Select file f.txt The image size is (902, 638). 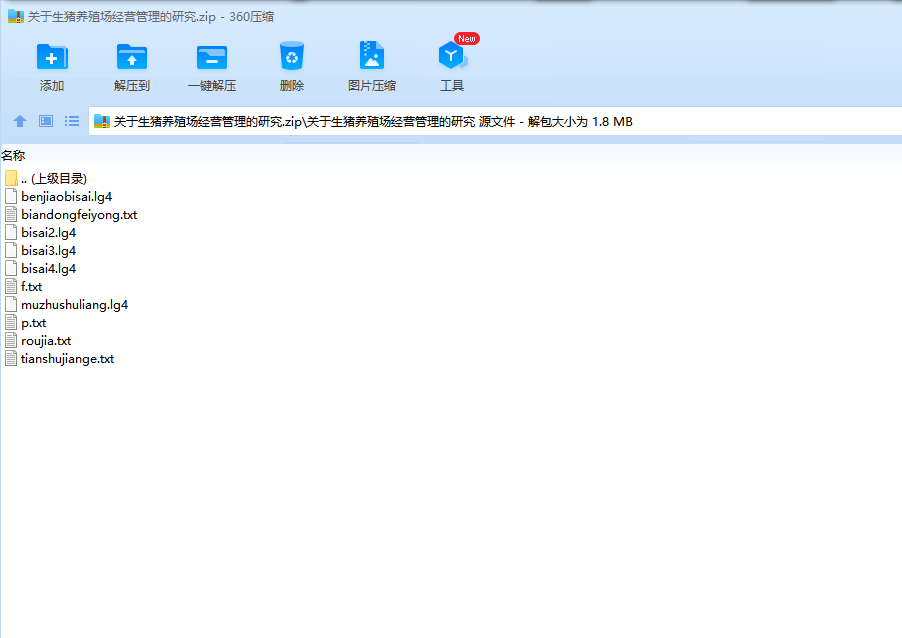point(24,286)
